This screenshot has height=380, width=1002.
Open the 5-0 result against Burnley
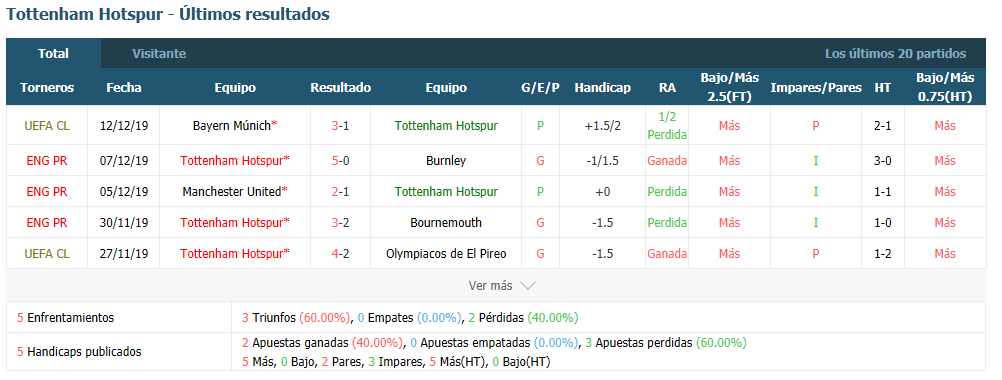click(341, 161)
